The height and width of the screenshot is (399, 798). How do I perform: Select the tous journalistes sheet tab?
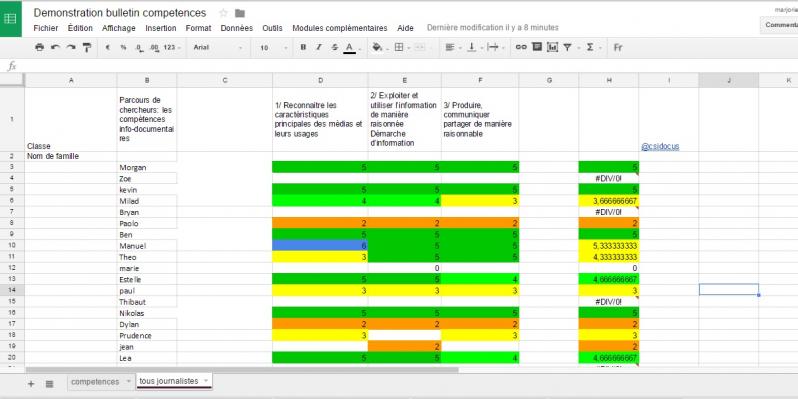pos(168,381)
